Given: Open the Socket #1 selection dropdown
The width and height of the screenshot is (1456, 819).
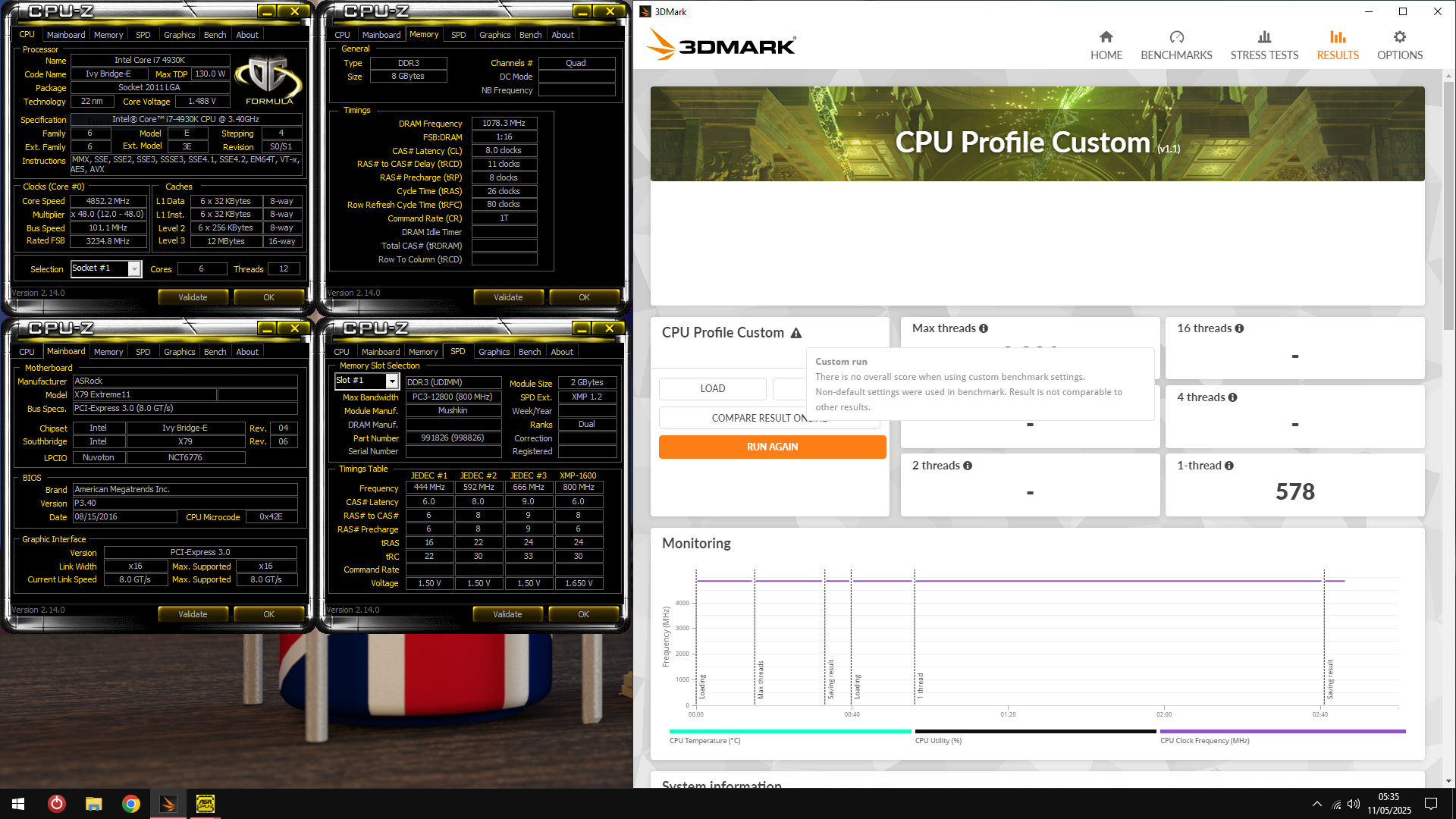Looking at the screenshot, I should pos(134,269).
